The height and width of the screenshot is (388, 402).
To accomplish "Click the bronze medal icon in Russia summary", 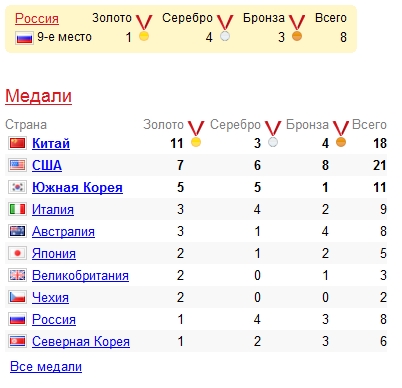I will tap(297, 28).
